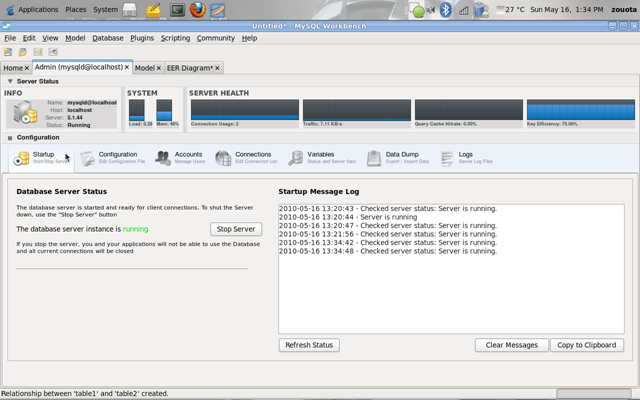Screen dimensions: 640x400
Task: Collapse the Server Status section triangle
Action: (10, 81)
